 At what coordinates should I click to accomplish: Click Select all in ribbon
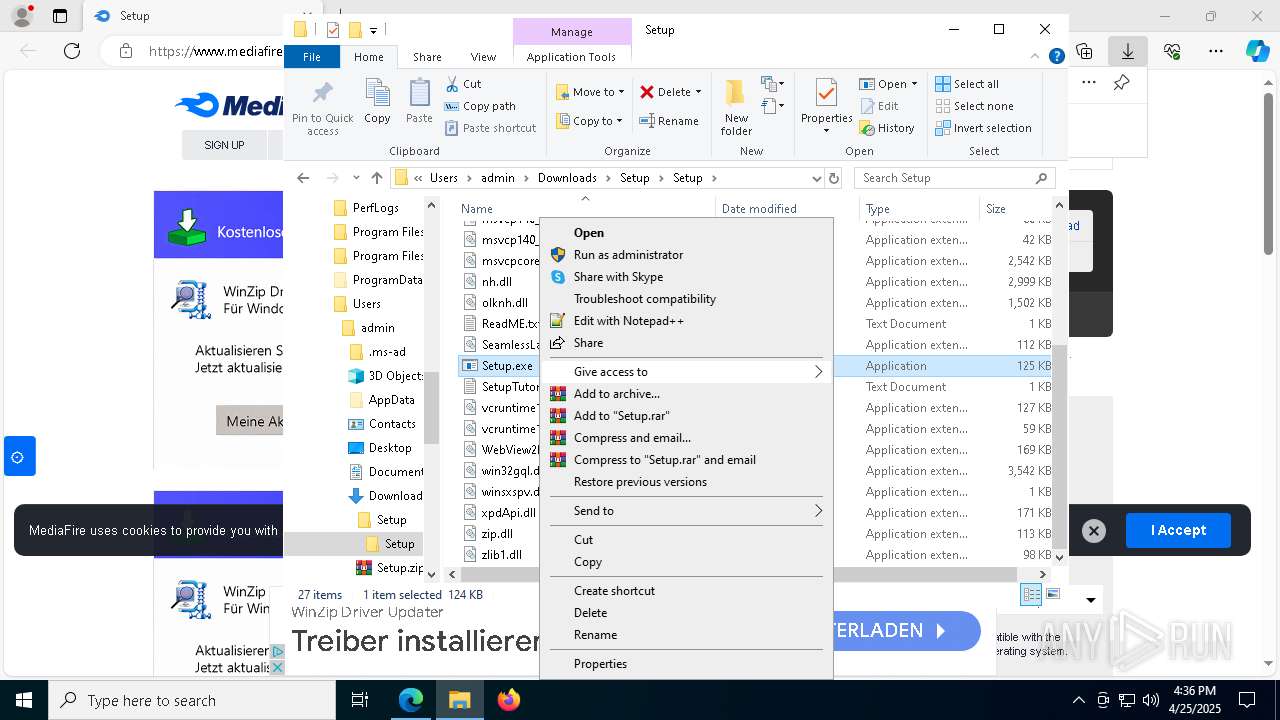pyautogui.click(x=967, y=84)
